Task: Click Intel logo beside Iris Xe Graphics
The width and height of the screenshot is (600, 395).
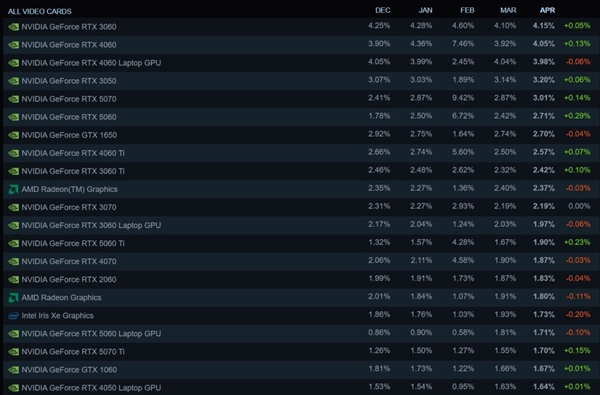Action: click(x=13, y=316)
